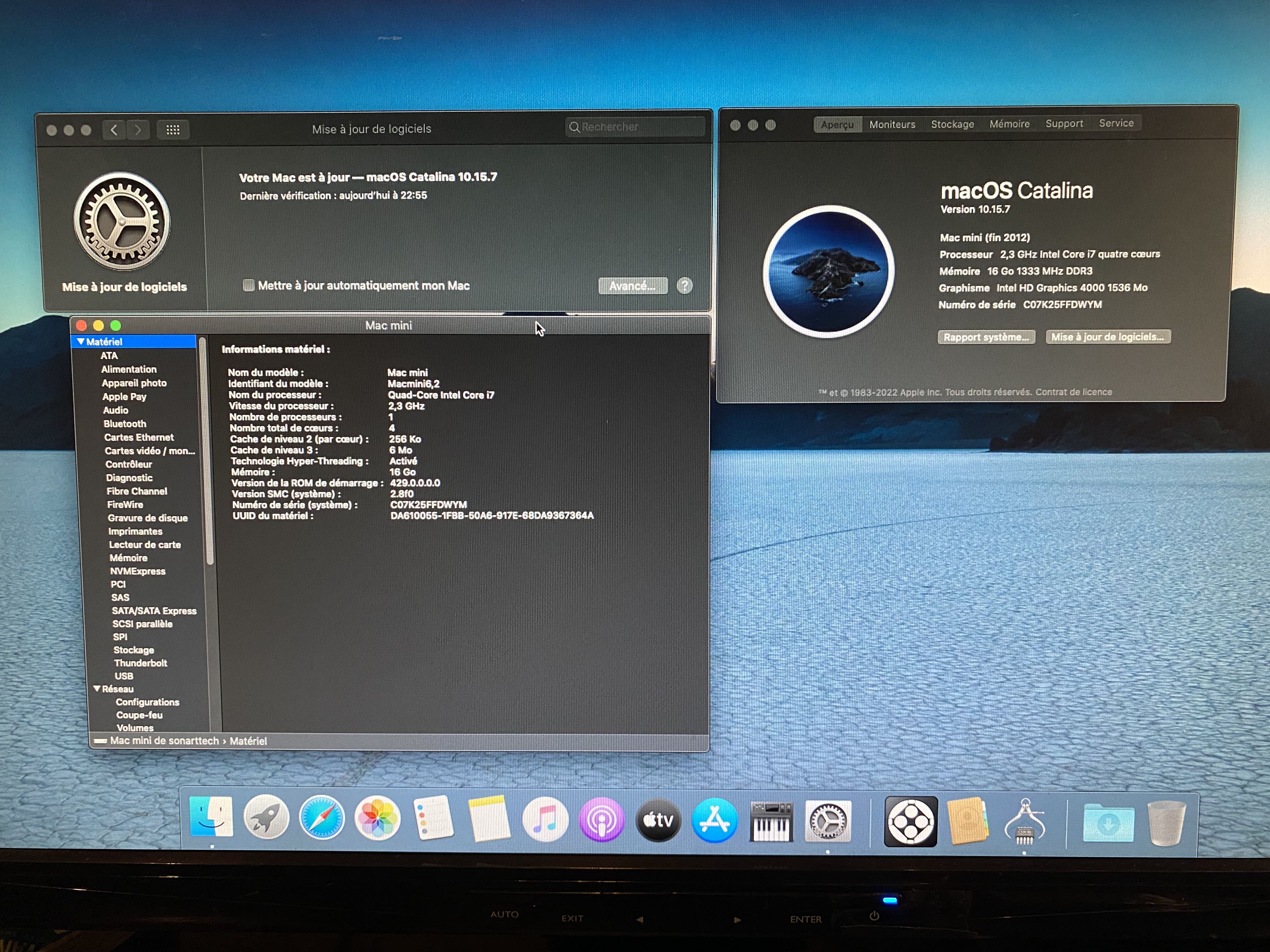Select Diagnostic in the sidebar
1270x952 pixels.
[x=129, y=478]
